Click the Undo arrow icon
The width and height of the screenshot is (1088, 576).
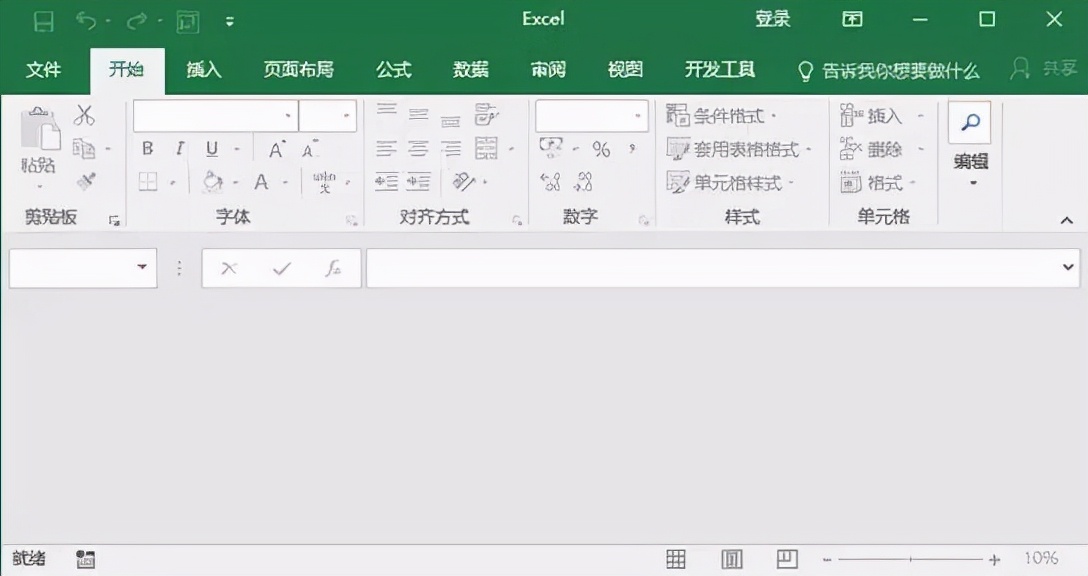(x=86, y=22)
